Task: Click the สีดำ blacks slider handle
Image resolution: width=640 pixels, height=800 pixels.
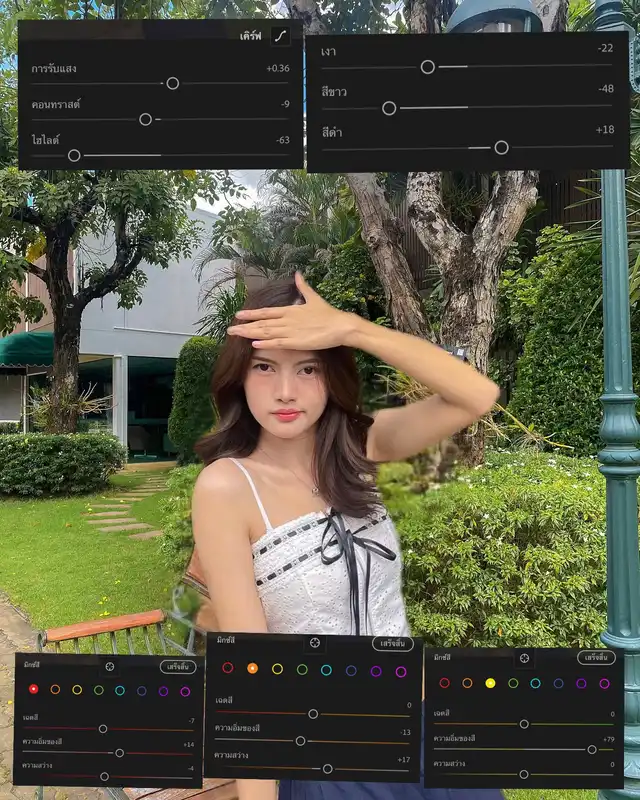Action: [501, 147]
